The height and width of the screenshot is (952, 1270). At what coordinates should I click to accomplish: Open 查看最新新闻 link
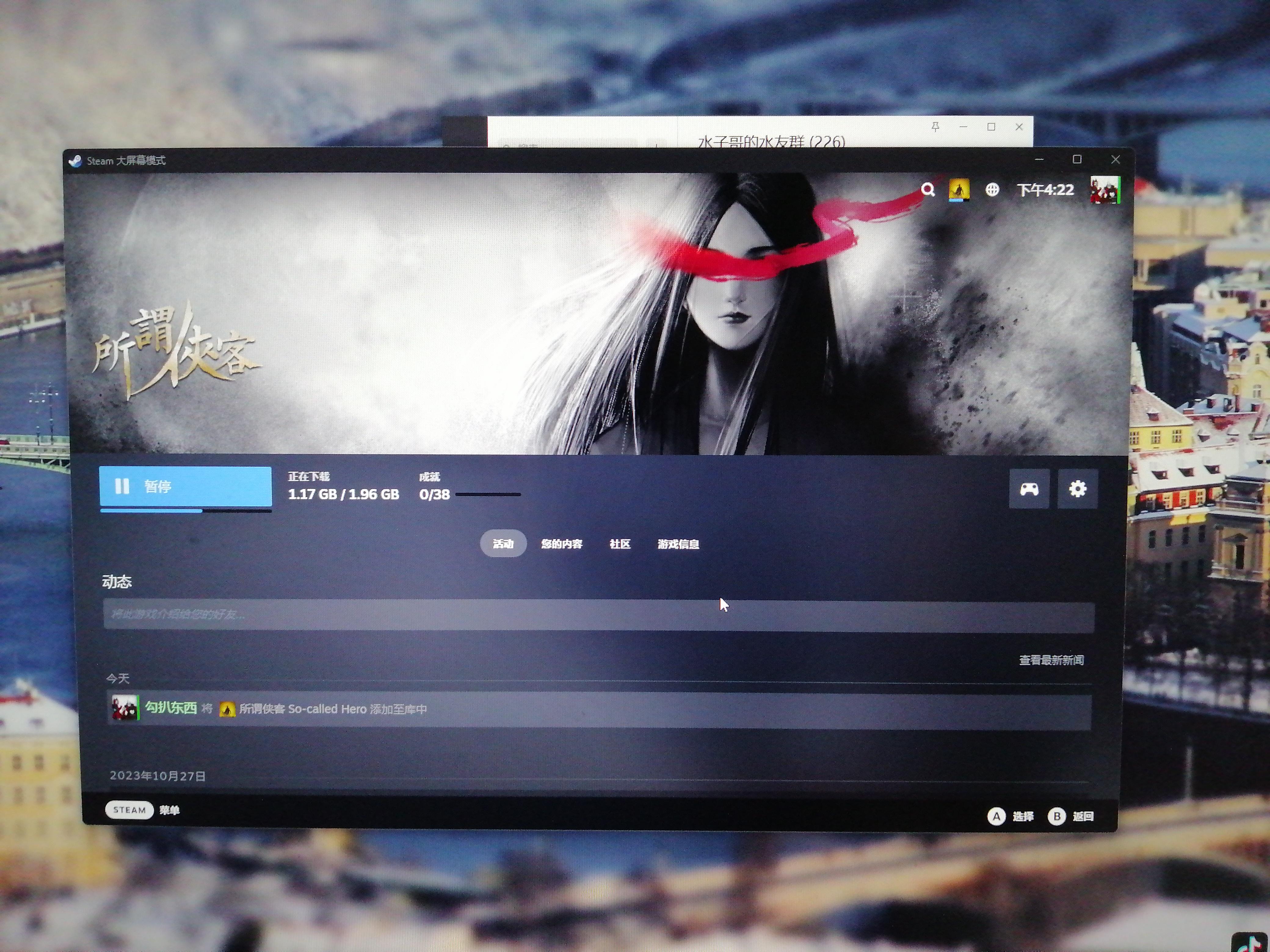[x=1051, y=660]
